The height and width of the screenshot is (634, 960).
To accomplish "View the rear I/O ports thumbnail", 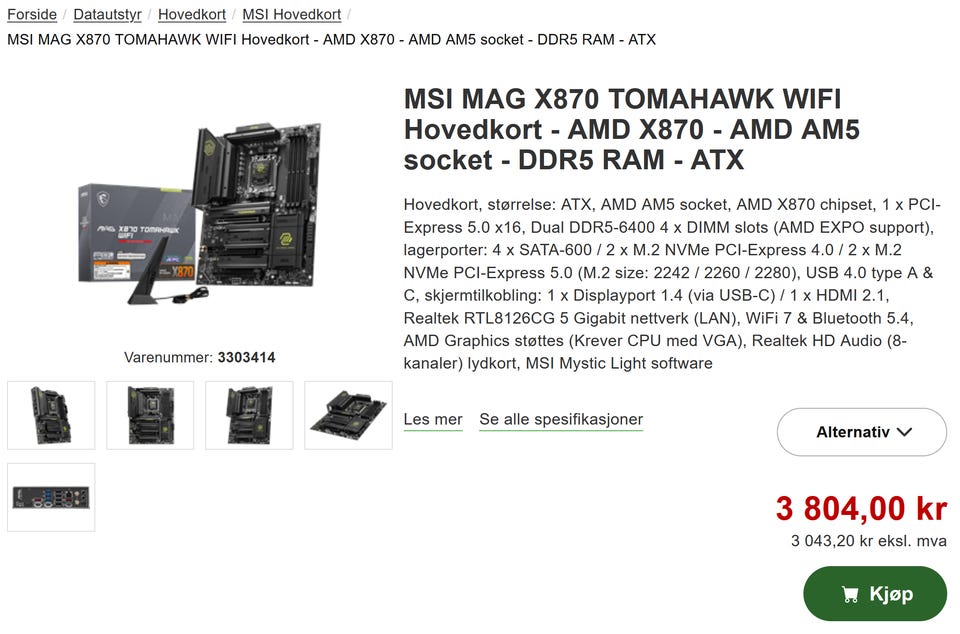I will pyautogui.click(x=51, y=498).
